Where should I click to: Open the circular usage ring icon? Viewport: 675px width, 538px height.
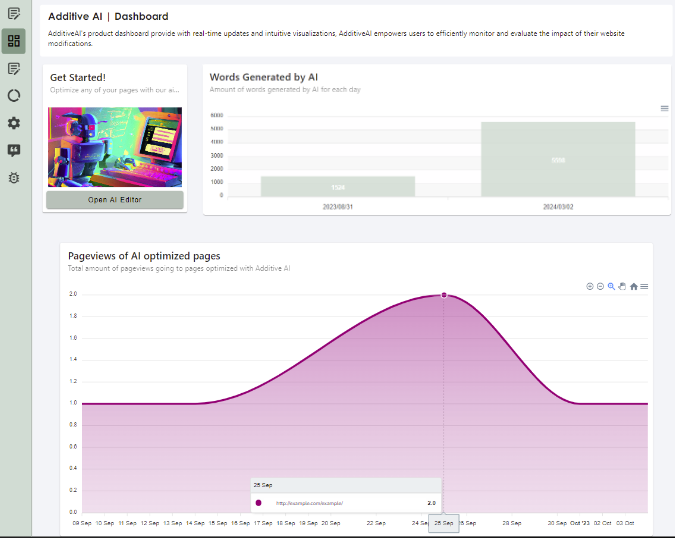[x=14, y=96]
